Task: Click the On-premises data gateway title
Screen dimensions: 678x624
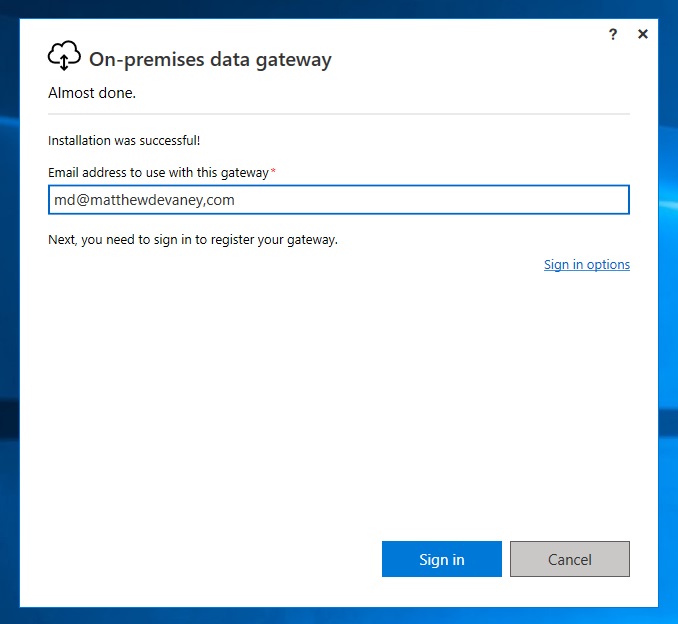Action: (210, 60)
